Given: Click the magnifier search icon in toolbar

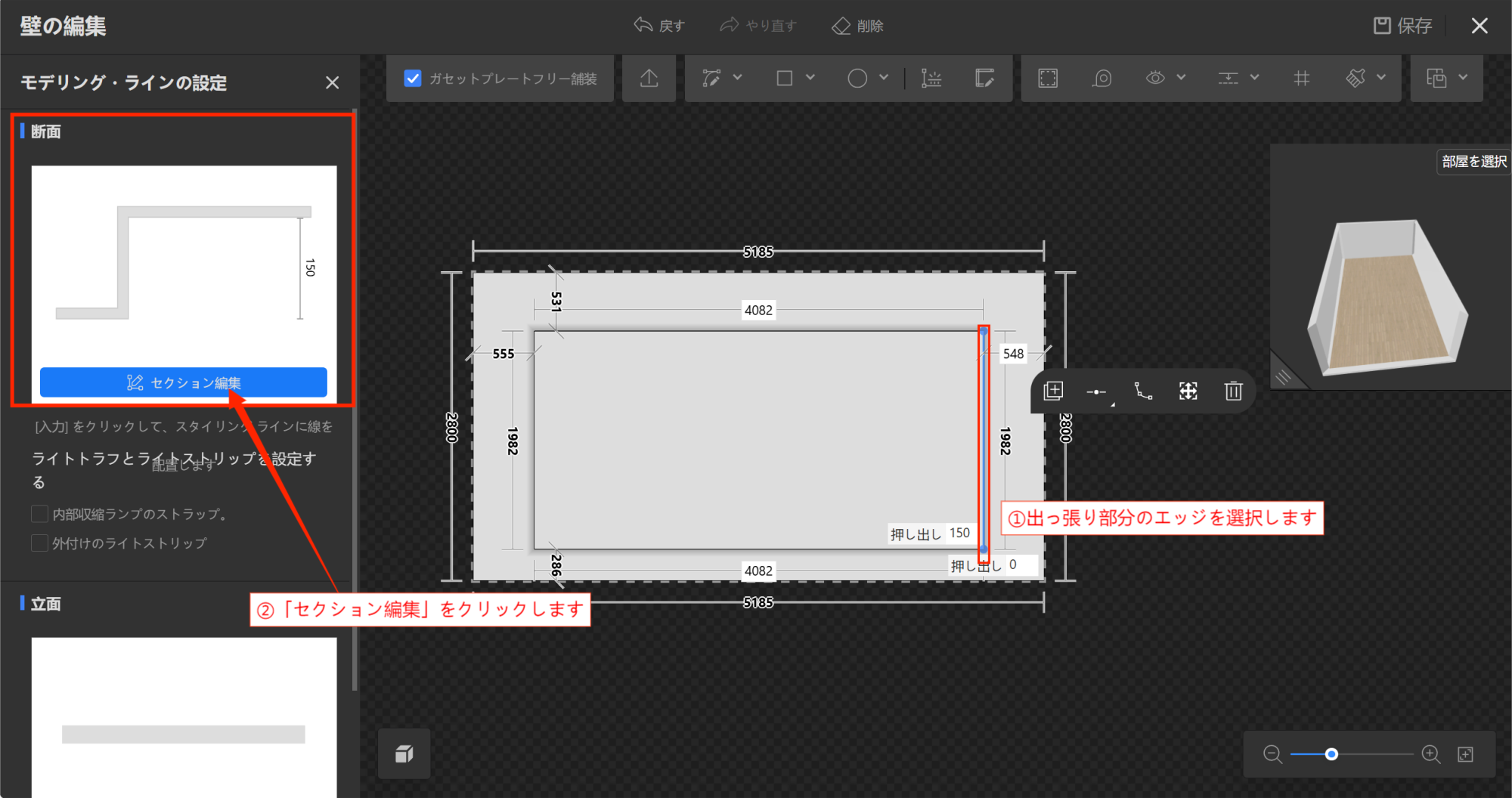Looking at the screenshot, I should pos(1102,78).
